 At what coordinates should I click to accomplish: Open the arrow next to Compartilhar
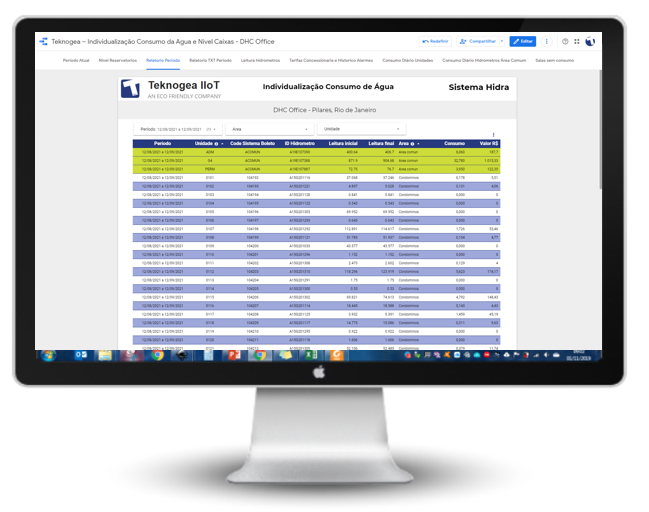[x=502, y=41]
